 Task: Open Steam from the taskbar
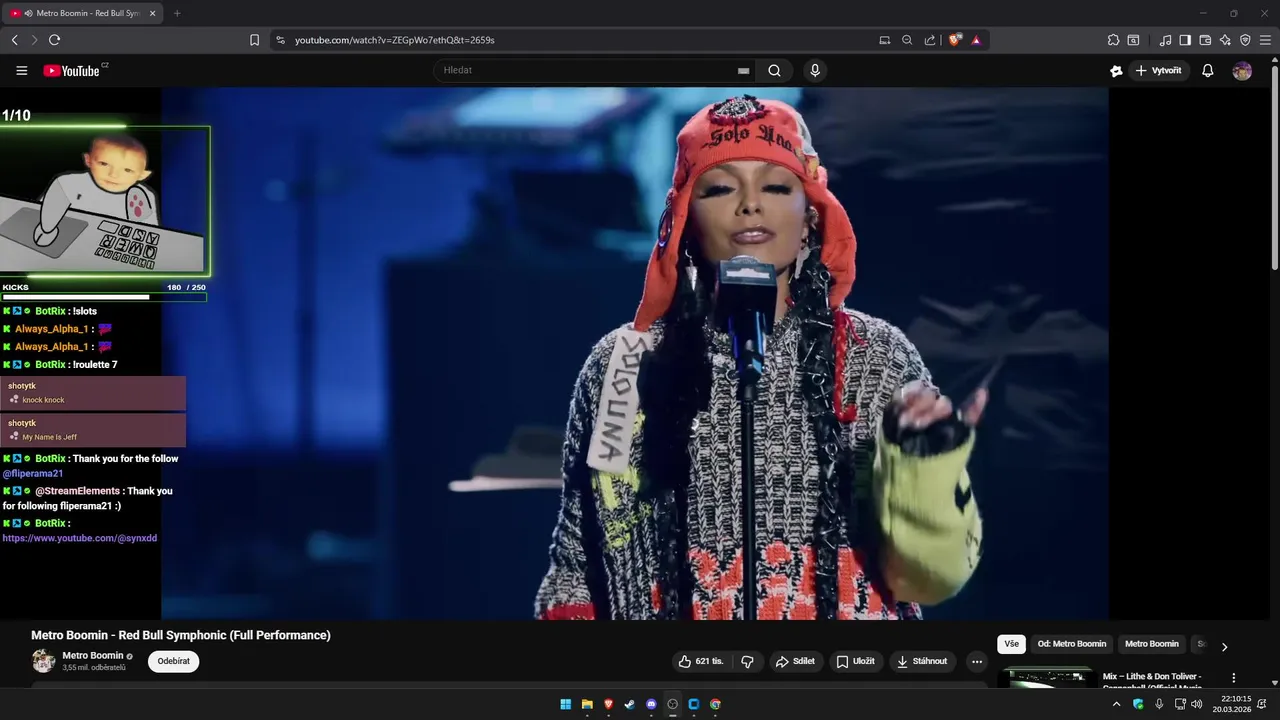click(x=629, y=704)
